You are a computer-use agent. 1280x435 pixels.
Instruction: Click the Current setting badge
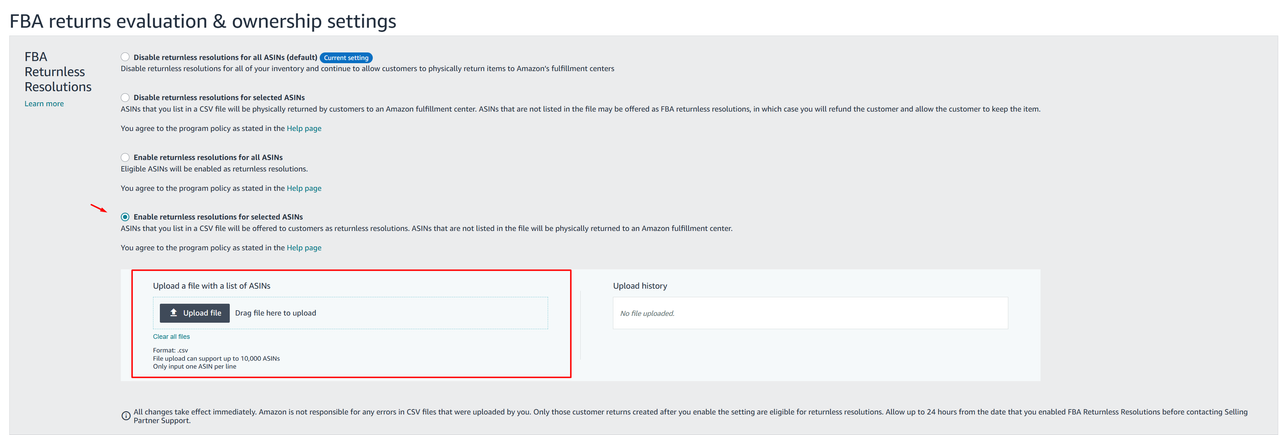[x=346, y=57]
